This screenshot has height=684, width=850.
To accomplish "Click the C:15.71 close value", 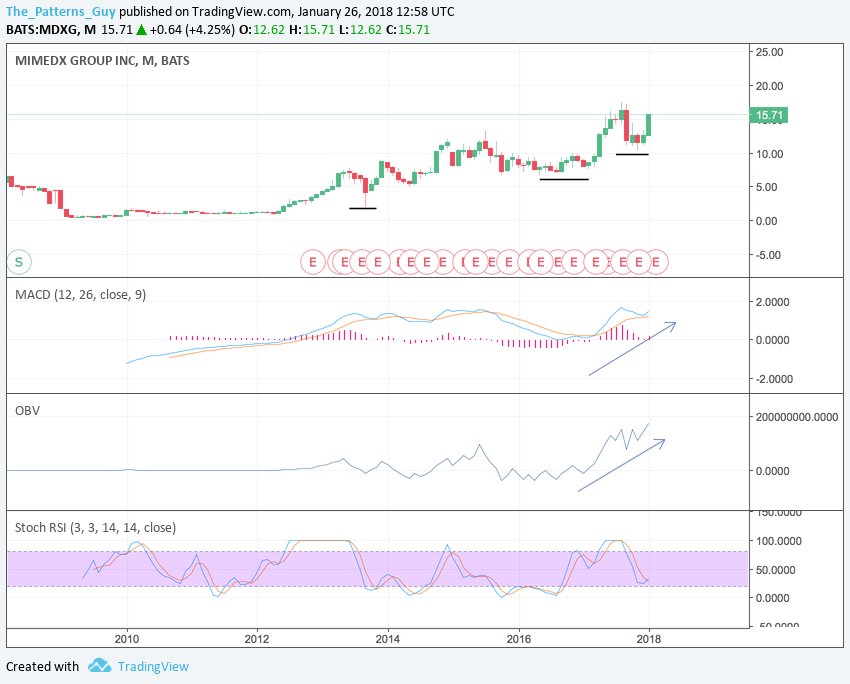I will (x=408, y=30).
